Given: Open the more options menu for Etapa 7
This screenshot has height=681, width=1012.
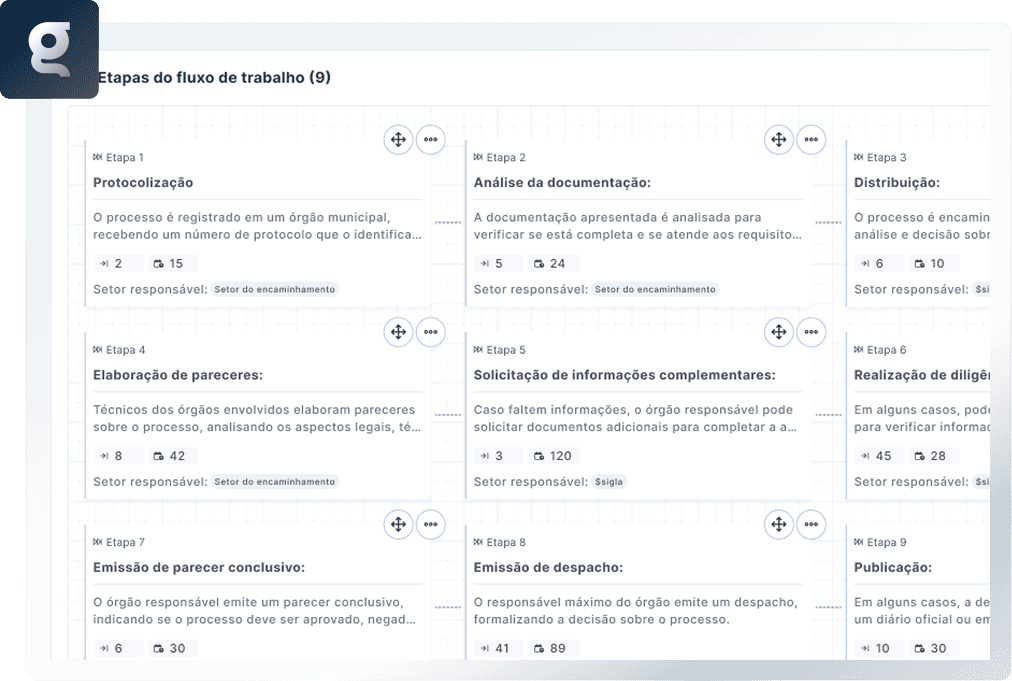Looking at the screenshot, I should click(430, 524).
